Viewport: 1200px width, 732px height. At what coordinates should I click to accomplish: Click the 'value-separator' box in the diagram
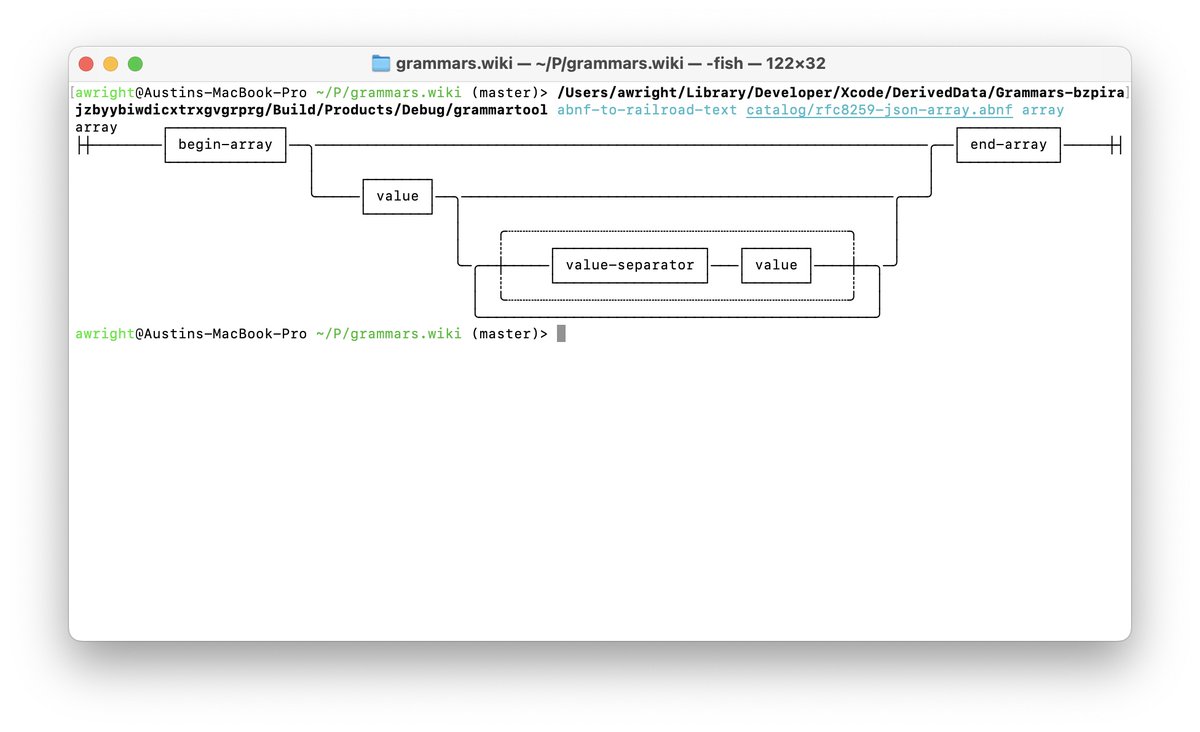[x=630, y=265]
